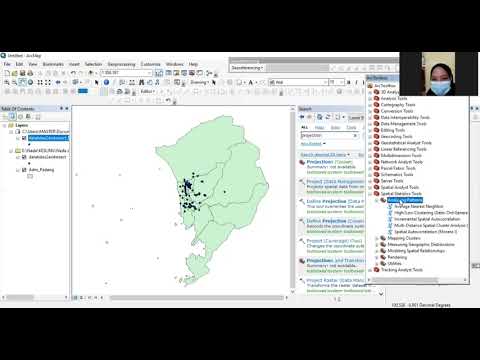Open the Customize menu

pos(150,64)
